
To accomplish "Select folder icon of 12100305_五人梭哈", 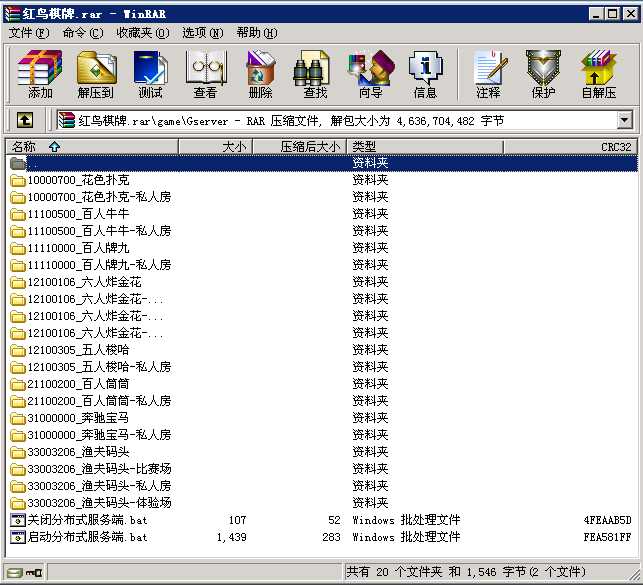I will (x=18, y=351).
